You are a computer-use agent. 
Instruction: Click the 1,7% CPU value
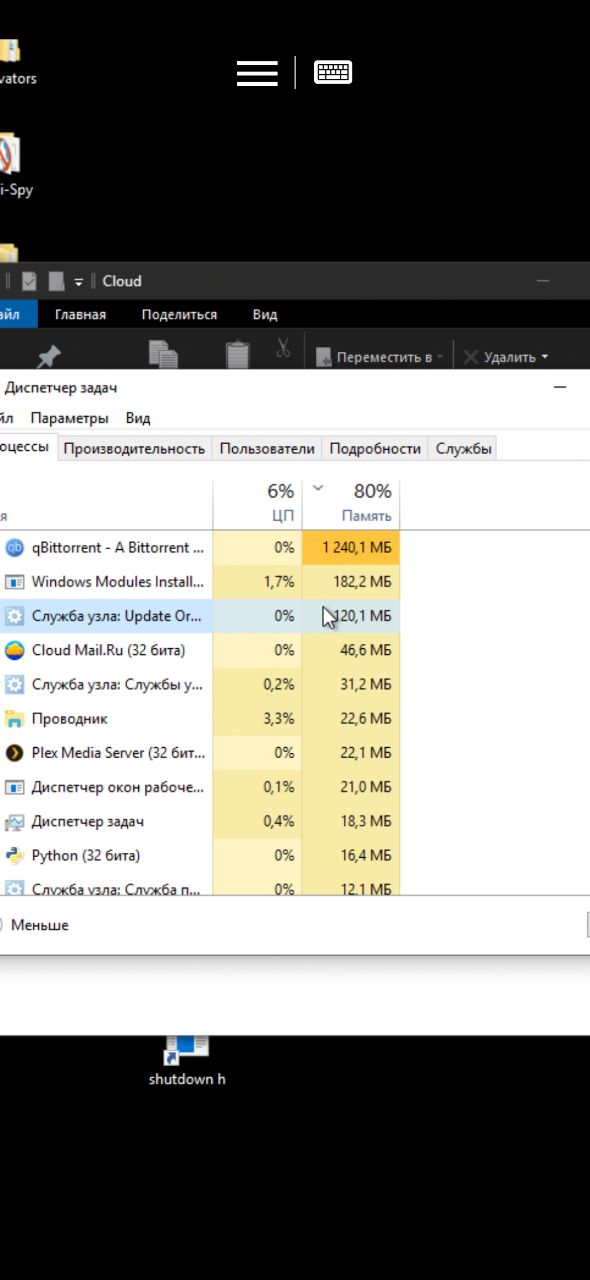point(278,581)
